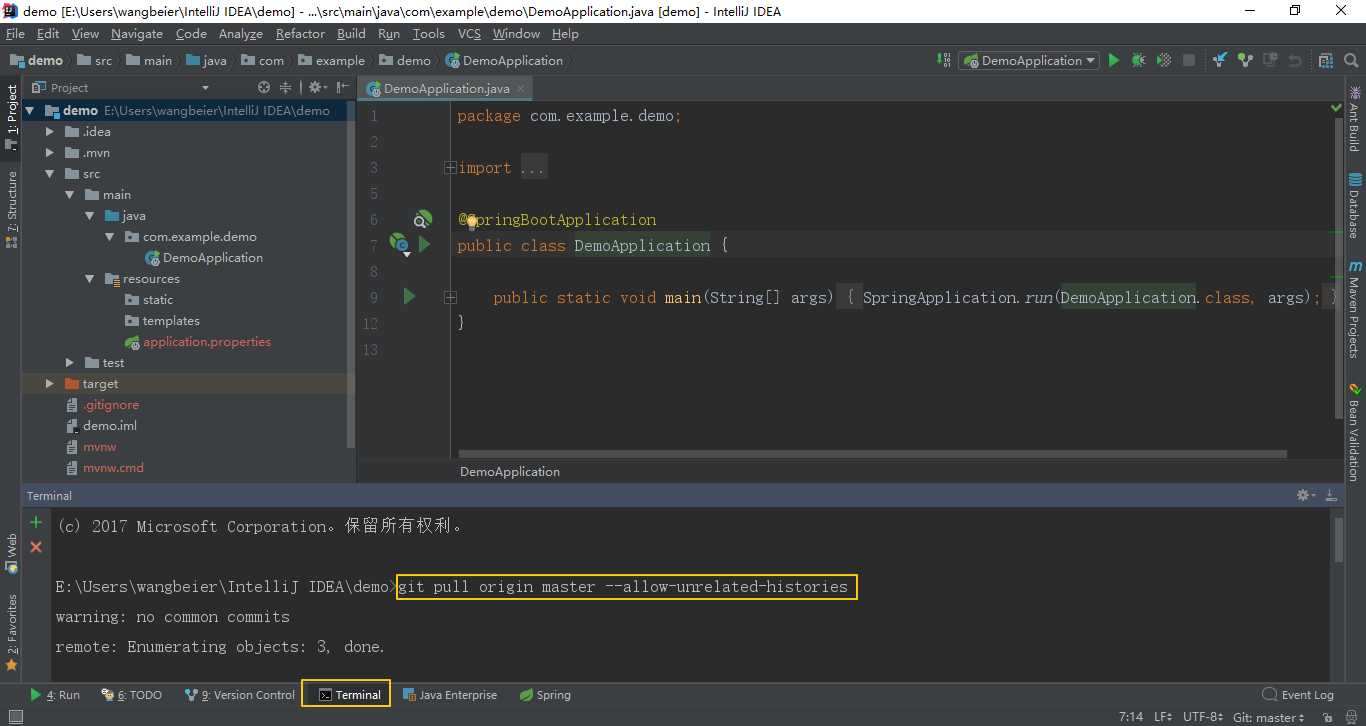1366x726 pixels.
Task: Toggle the Database tool window
Action: [1355, 205]
